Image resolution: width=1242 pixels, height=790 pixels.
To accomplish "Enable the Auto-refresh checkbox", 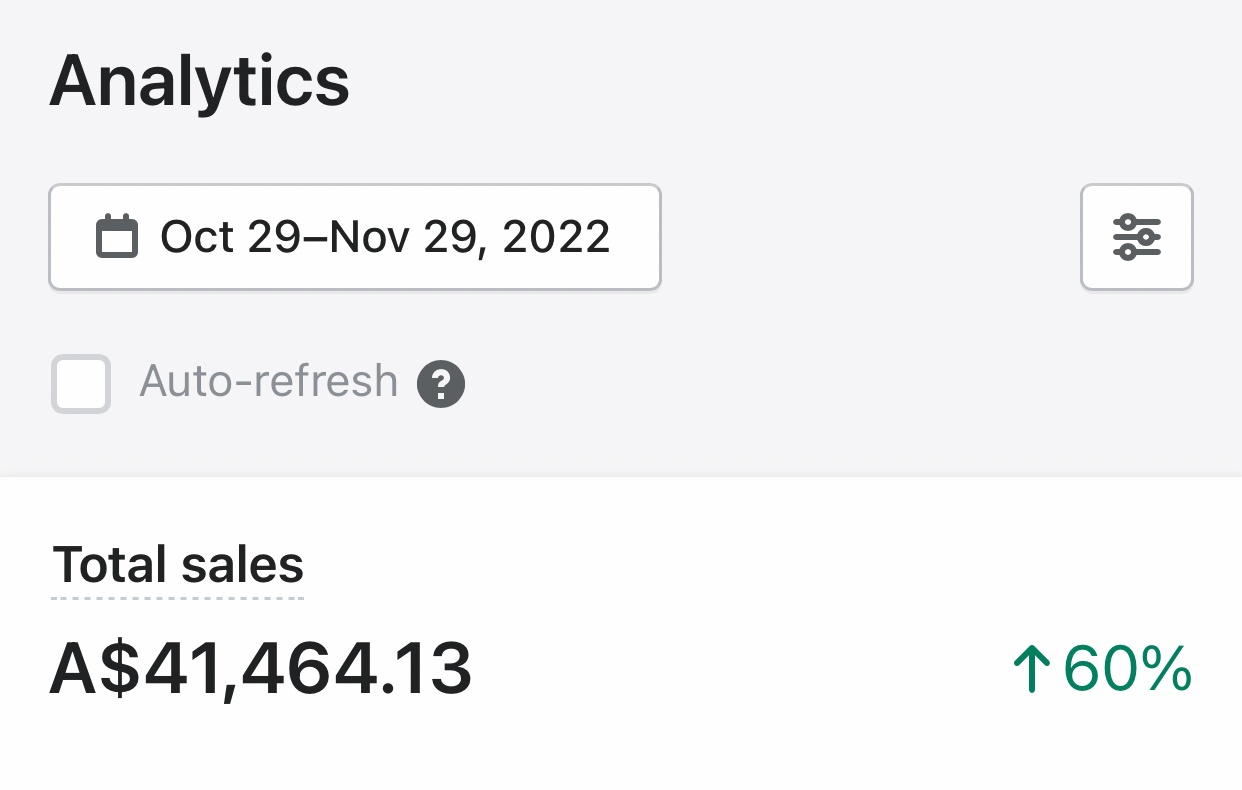I will [81, 383].
